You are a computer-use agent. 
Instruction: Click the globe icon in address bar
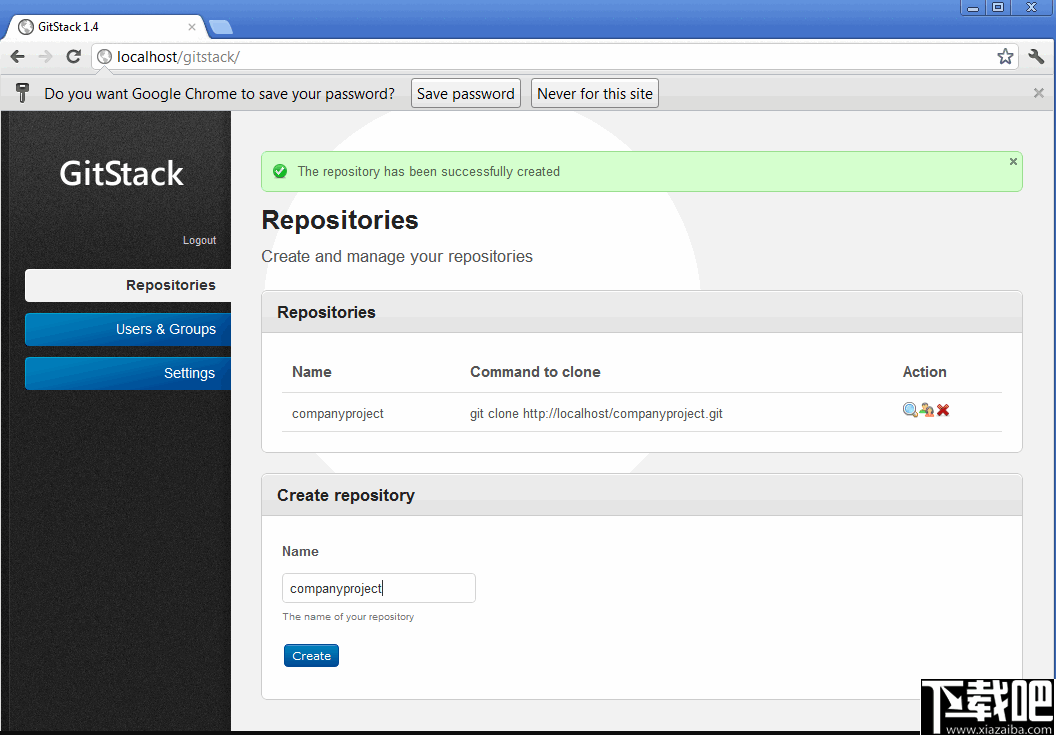(104, 57)
